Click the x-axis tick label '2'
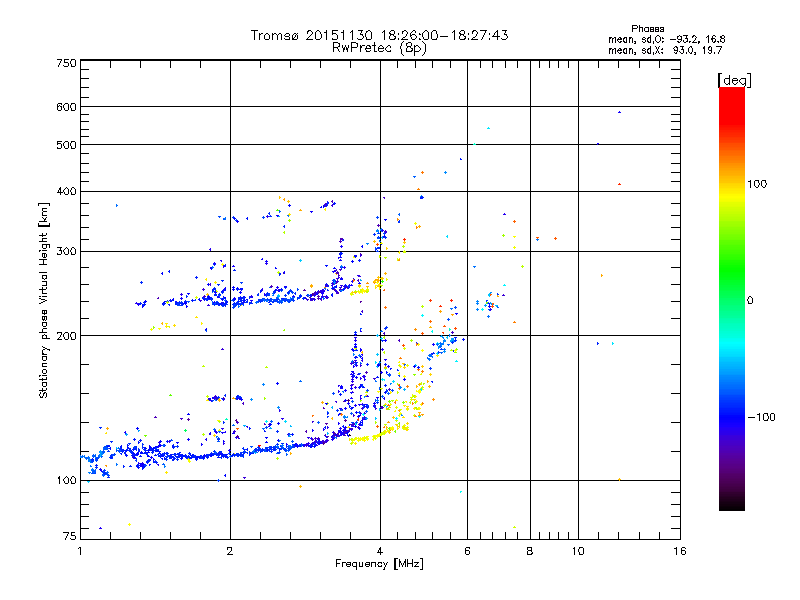800x600 pixels. (x=230, y=551)
